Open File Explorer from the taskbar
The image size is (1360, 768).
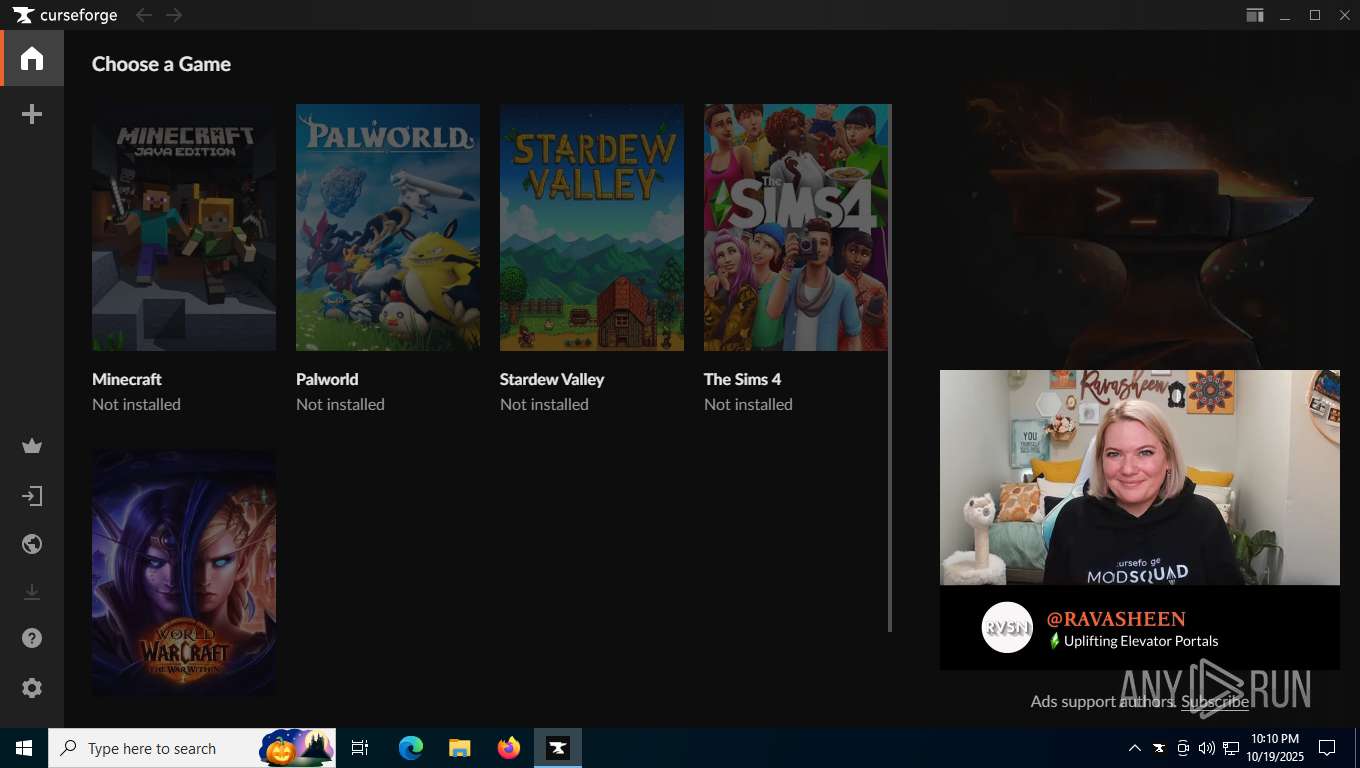[x=460, y=748]
